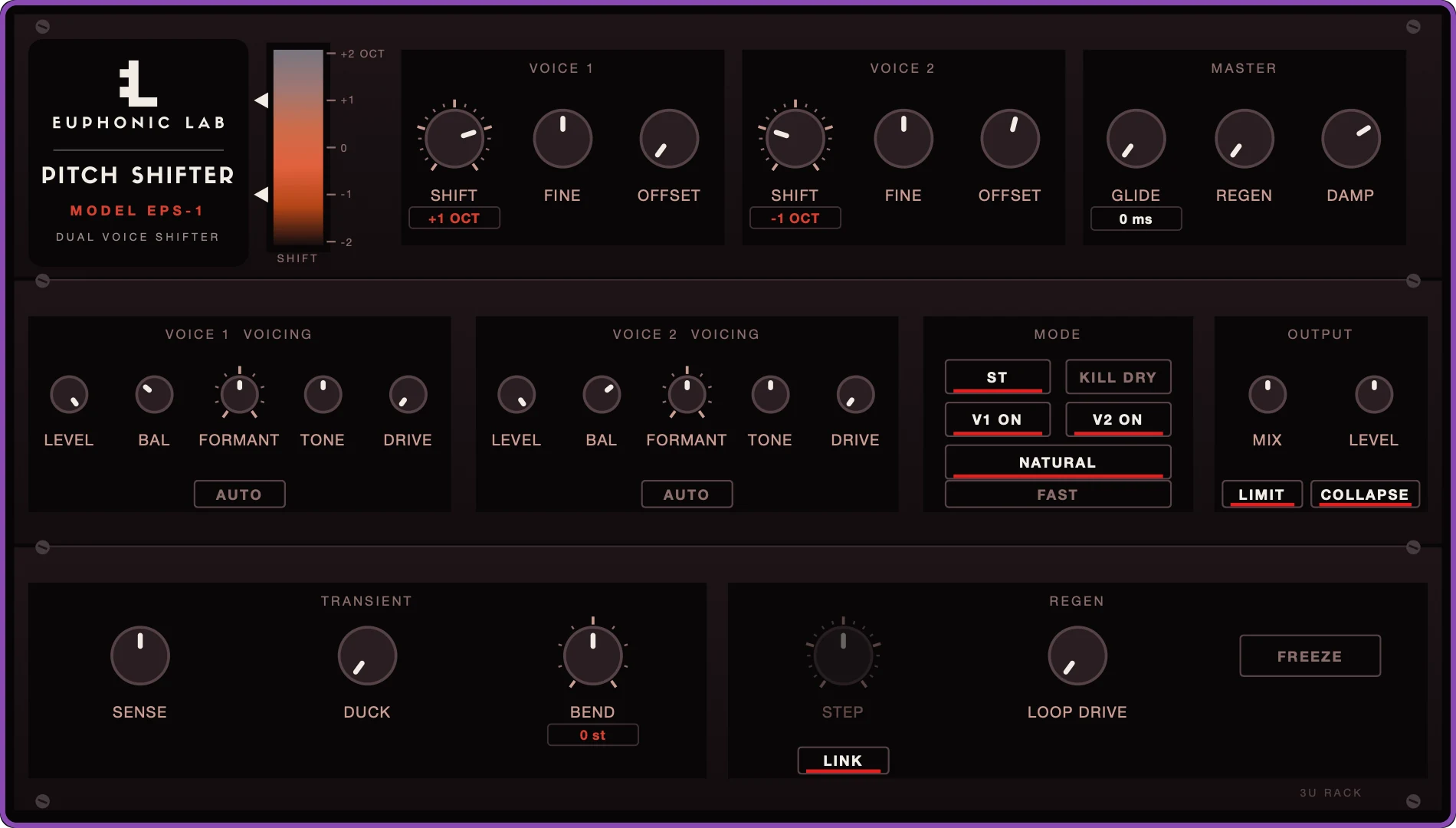
Task: Click the Master GLIDE knob
Action: [1136, 139]
